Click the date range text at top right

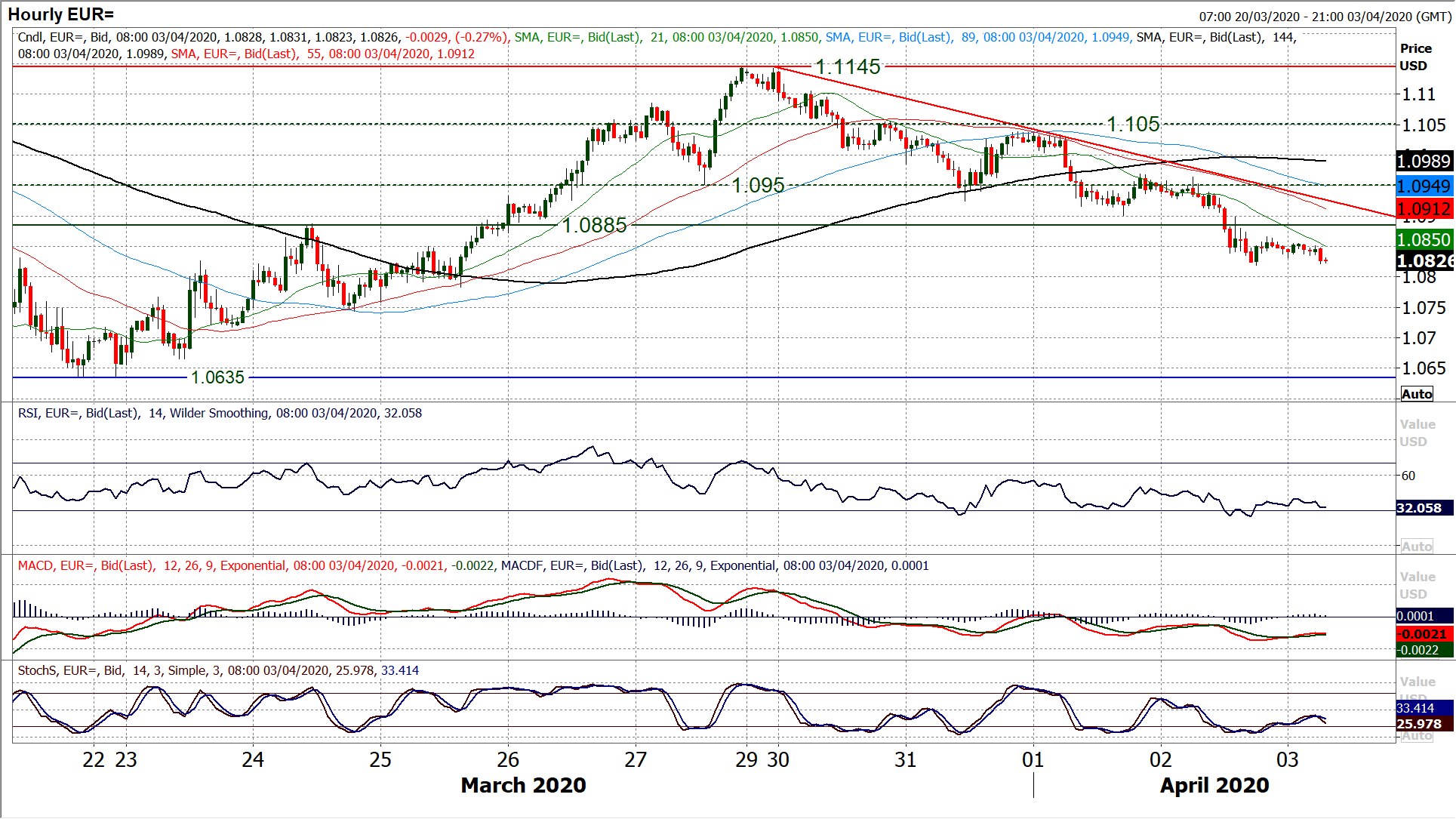tap(1325, 17)
